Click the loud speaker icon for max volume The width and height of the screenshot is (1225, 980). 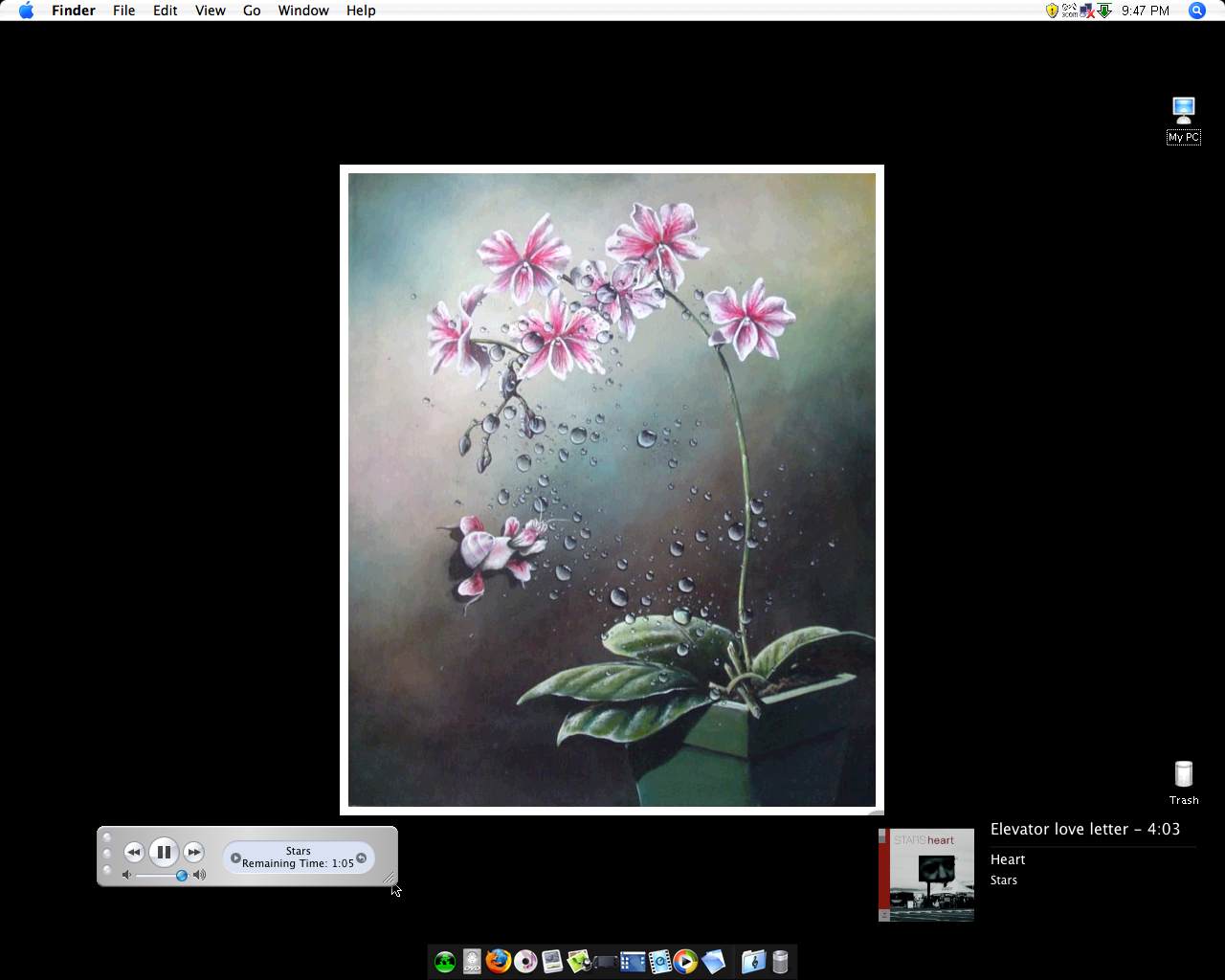point(199,875)
